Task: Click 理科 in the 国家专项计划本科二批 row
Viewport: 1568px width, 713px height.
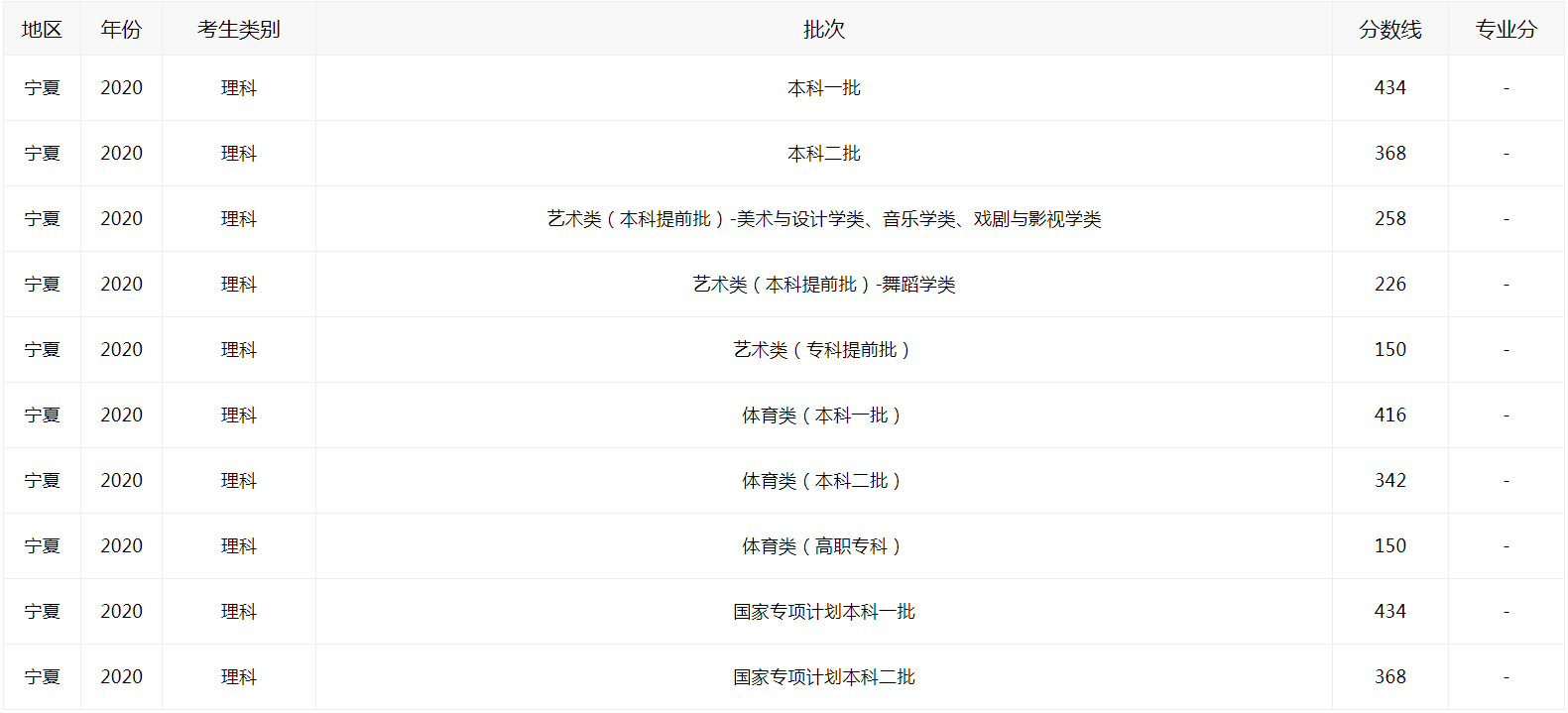Action: tap(238, 677)
